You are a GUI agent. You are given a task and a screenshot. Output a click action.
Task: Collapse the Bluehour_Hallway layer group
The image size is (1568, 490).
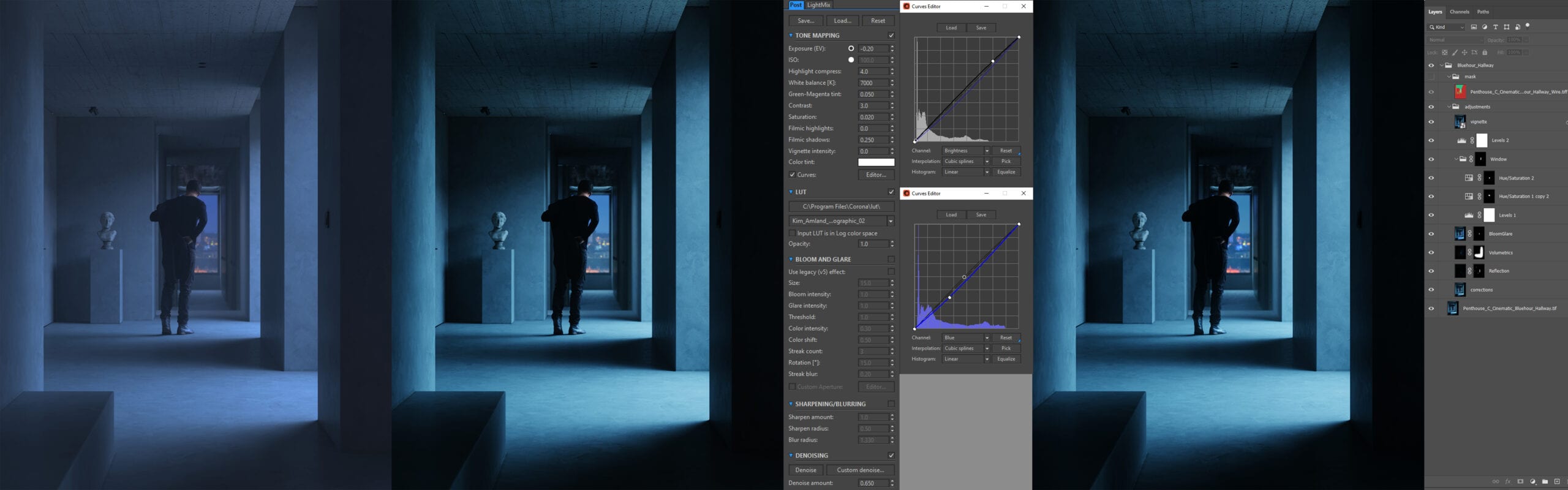[x=1441, y=66]
